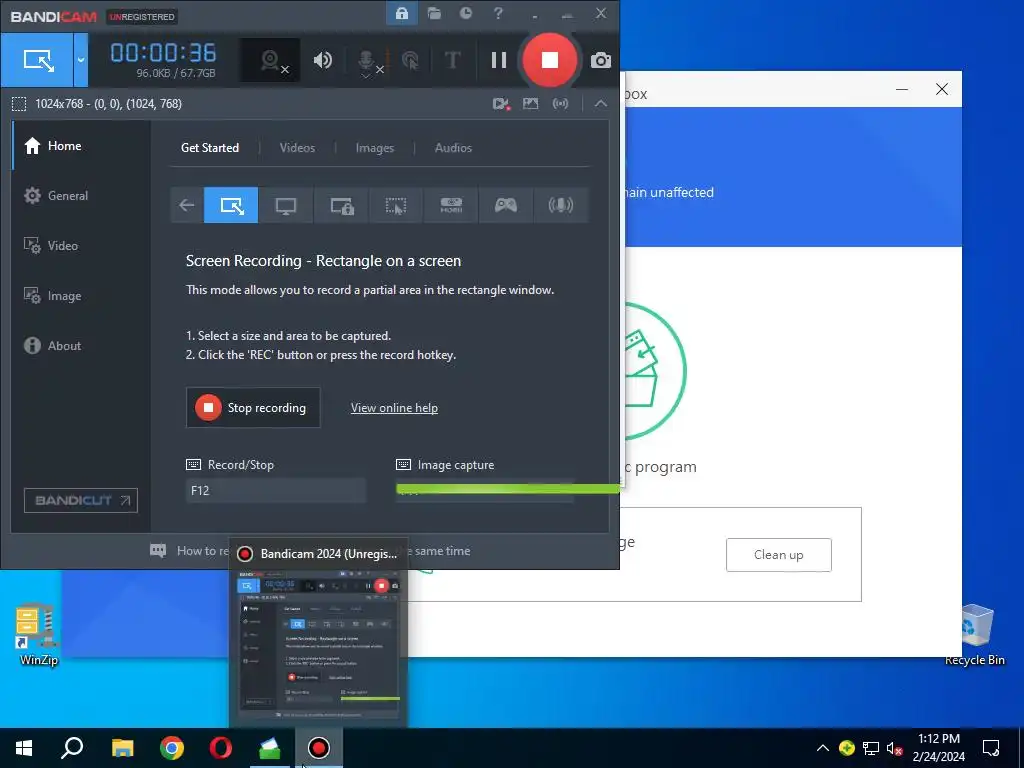Toggle the text overlay T icon
1024x768 pixels.
(x=452, y=61)
